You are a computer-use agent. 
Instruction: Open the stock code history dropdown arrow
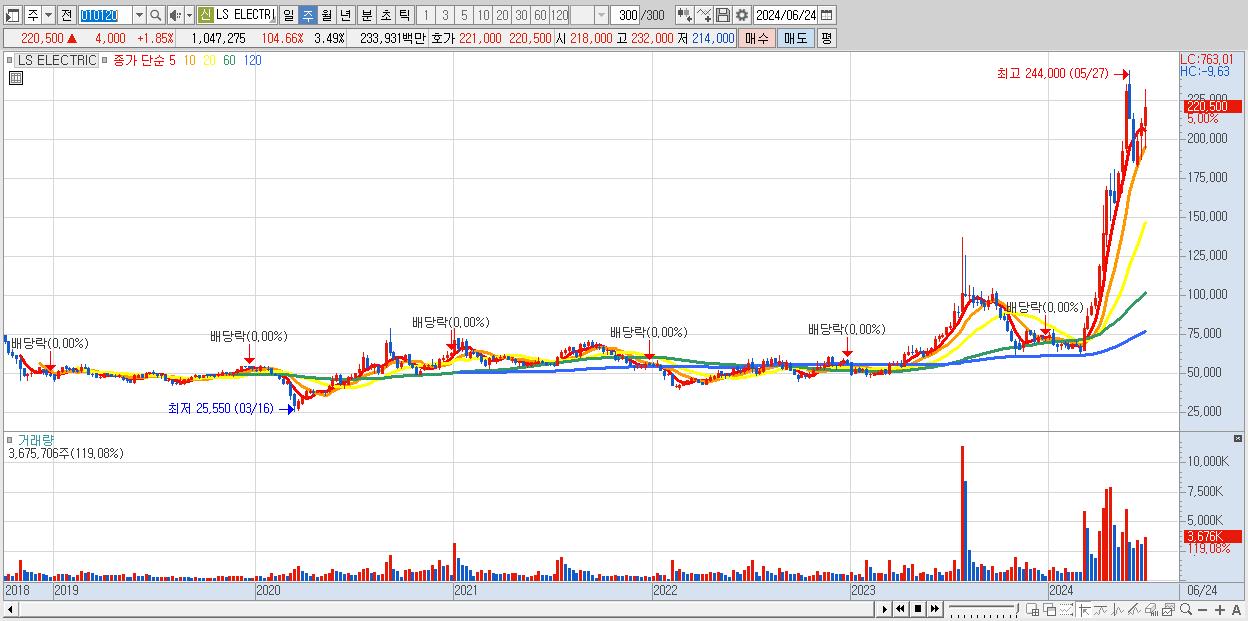(139, 15)
